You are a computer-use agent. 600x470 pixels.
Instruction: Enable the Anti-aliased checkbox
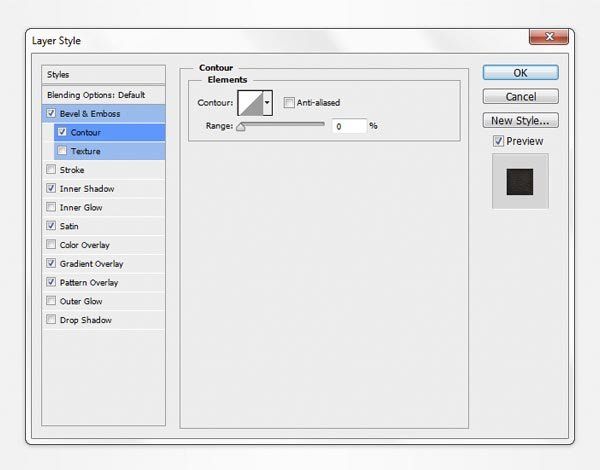point(289,103)
